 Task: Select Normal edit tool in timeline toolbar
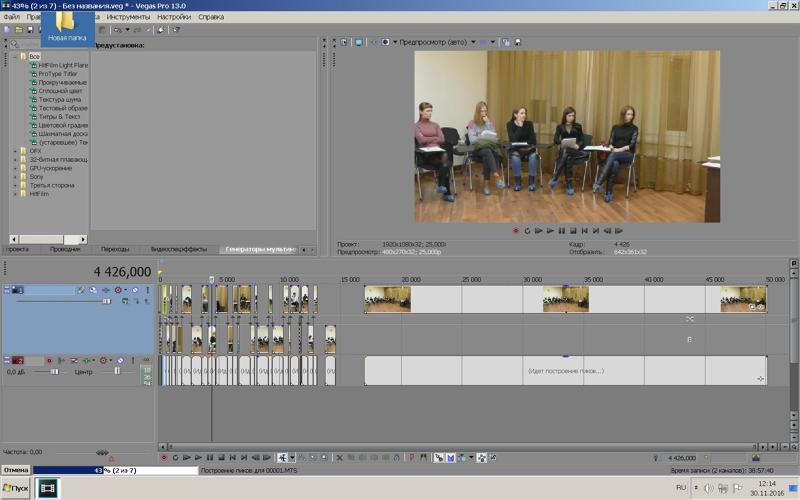pyautogui.click(x=283, y=458)
